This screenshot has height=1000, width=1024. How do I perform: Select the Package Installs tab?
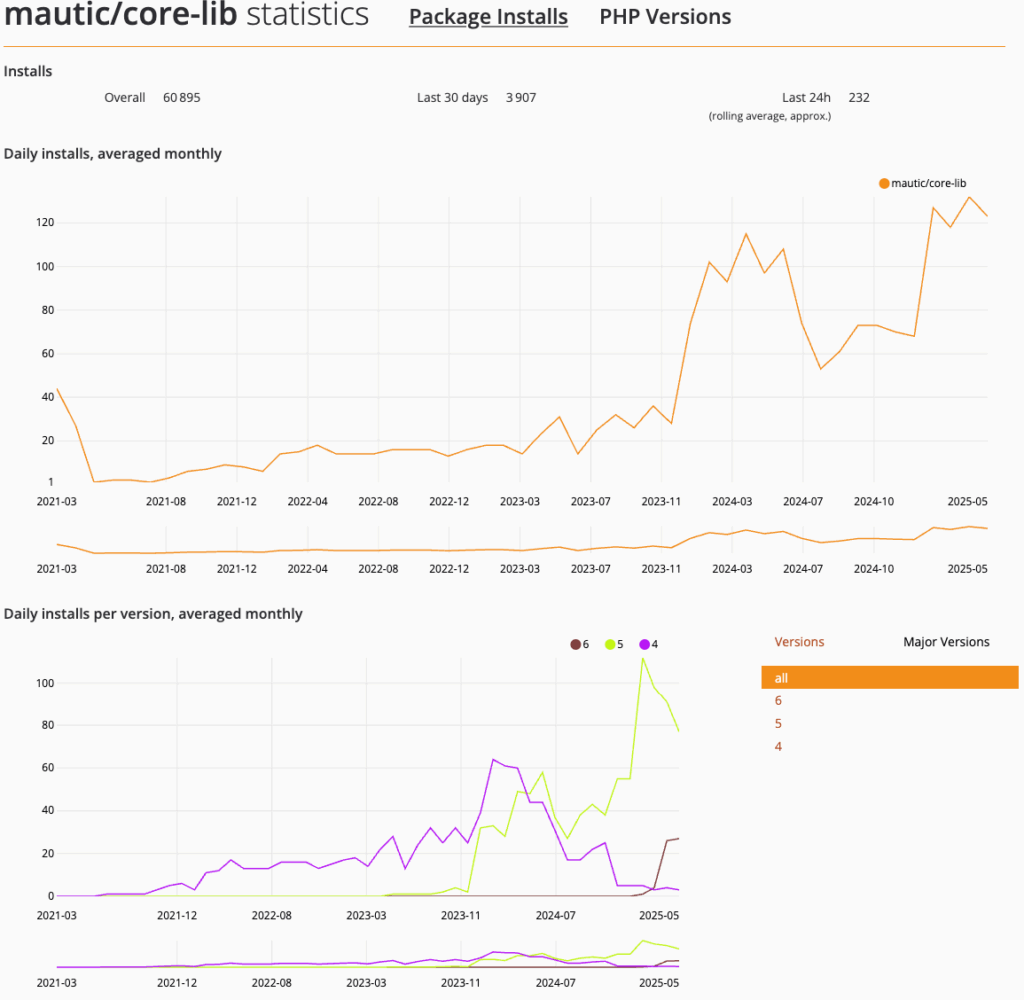(x=488, y=16)
